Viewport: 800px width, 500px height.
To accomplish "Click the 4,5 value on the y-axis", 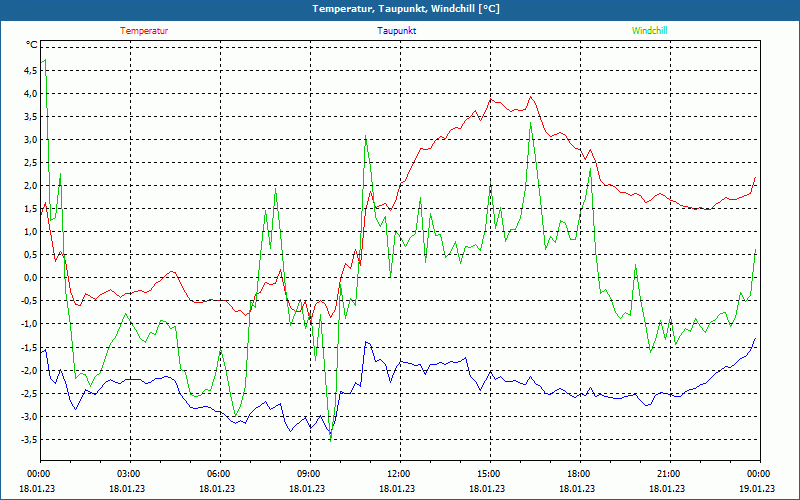I will (x=30, y=71).
